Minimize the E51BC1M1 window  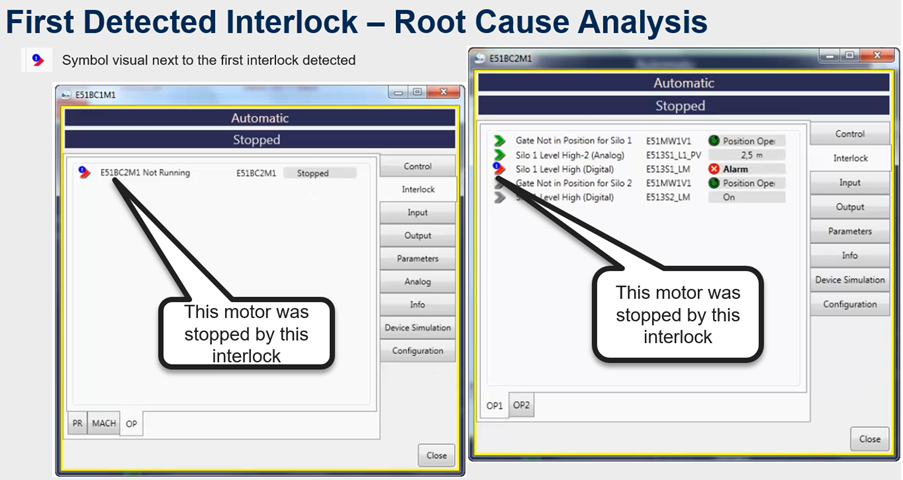(x=398, y=92)
